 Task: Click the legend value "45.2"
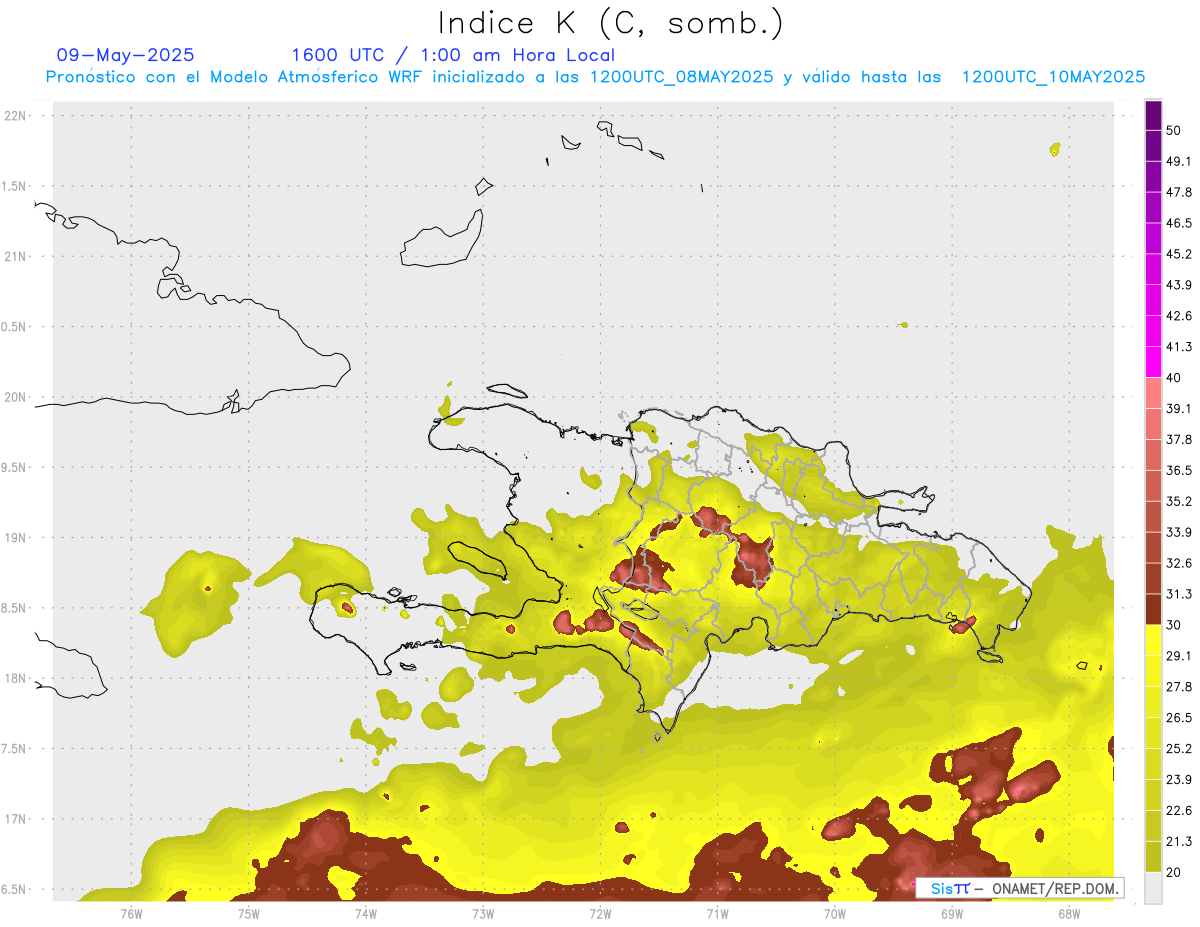tap(1180, 254)
